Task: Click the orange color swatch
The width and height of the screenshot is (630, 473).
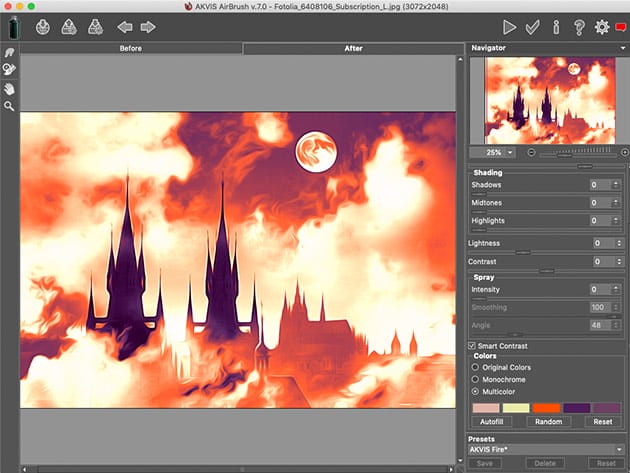Action: tap(547, 407)
